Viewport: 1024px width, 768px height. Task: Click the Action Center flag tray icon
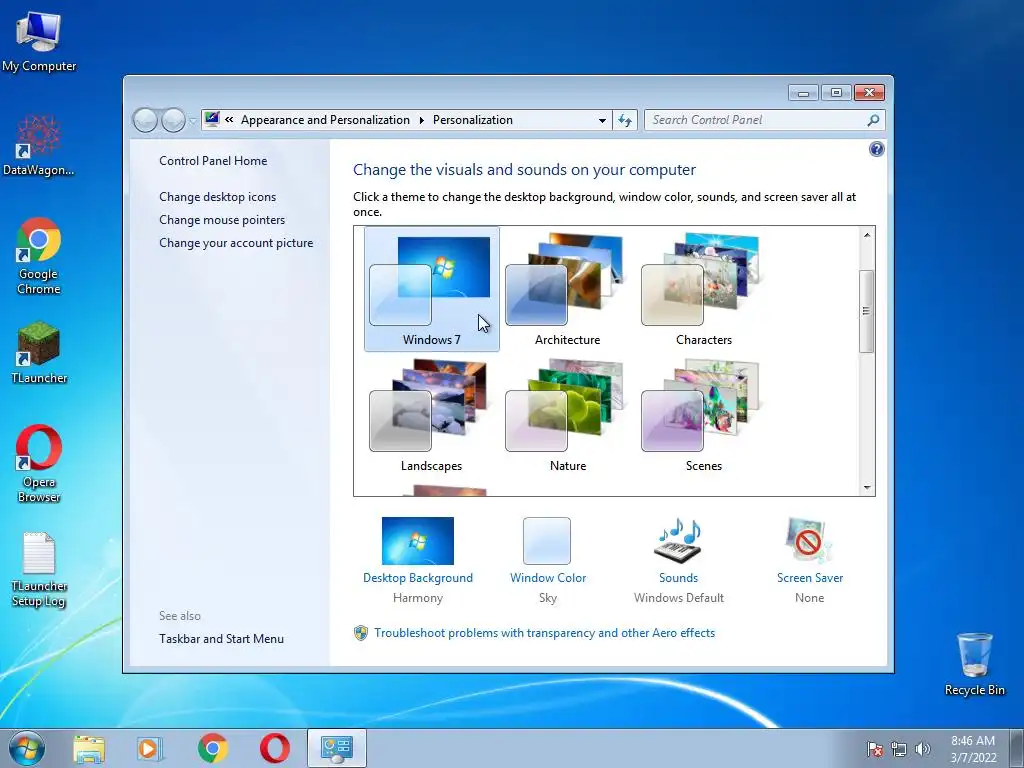point(874,749)
